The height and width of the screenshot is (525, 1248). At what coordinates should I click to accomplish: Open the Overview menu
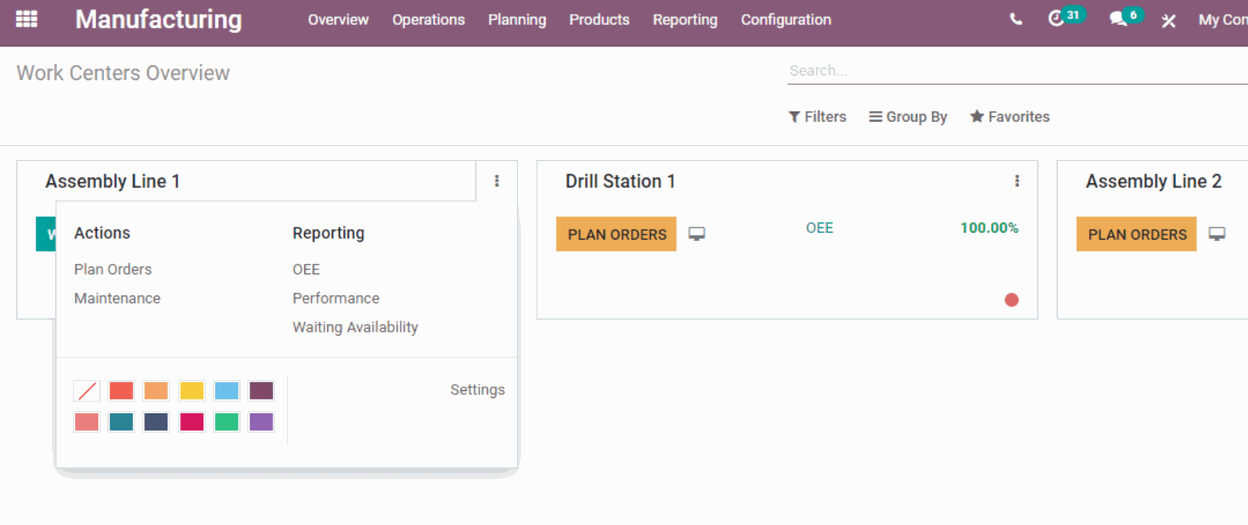338,19
